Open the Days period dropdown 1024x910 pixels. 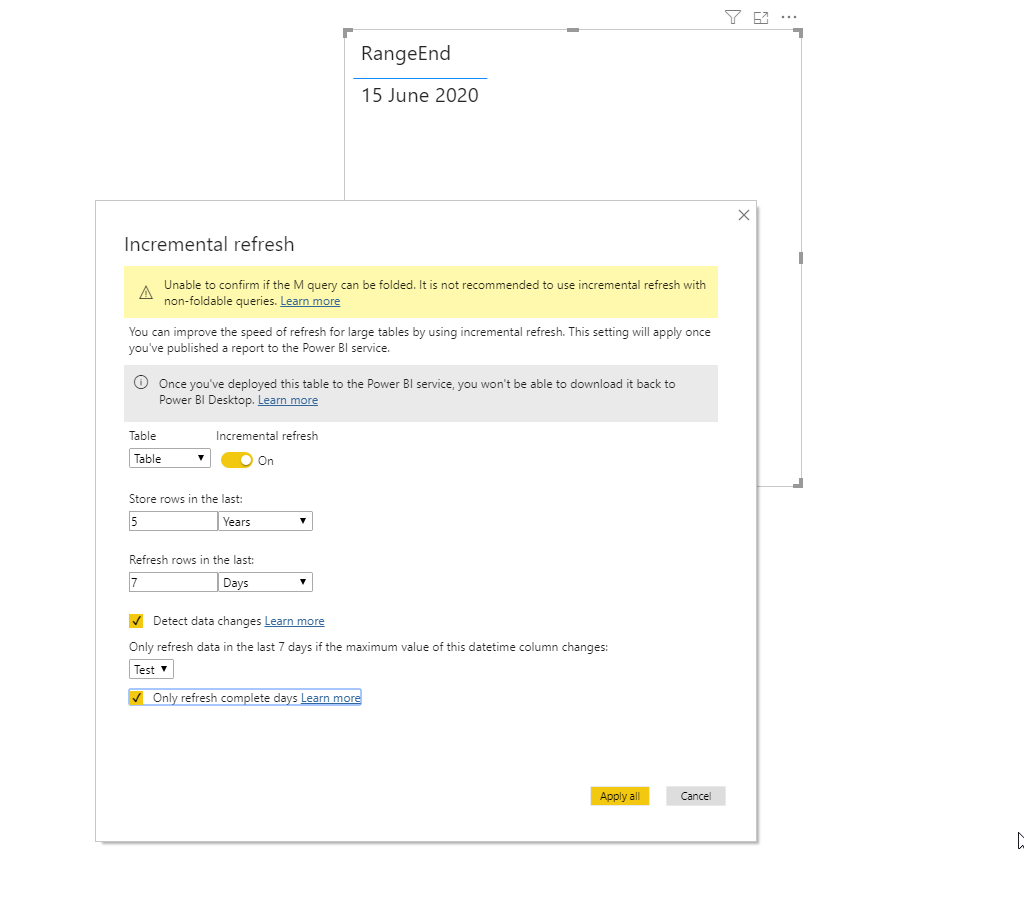point(265,582)
